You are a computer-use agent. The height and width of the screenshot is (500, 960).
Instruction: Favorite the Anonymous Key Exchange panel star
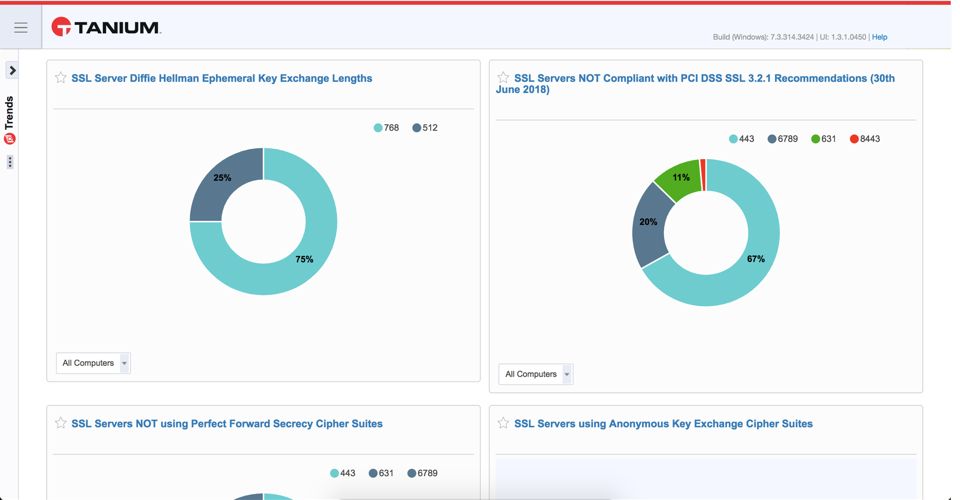(503, 423)
